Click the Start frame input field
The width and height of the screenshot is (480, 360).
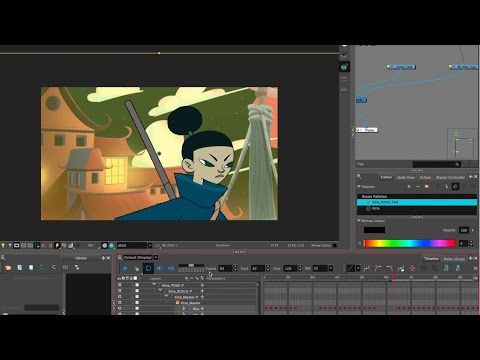258,268
